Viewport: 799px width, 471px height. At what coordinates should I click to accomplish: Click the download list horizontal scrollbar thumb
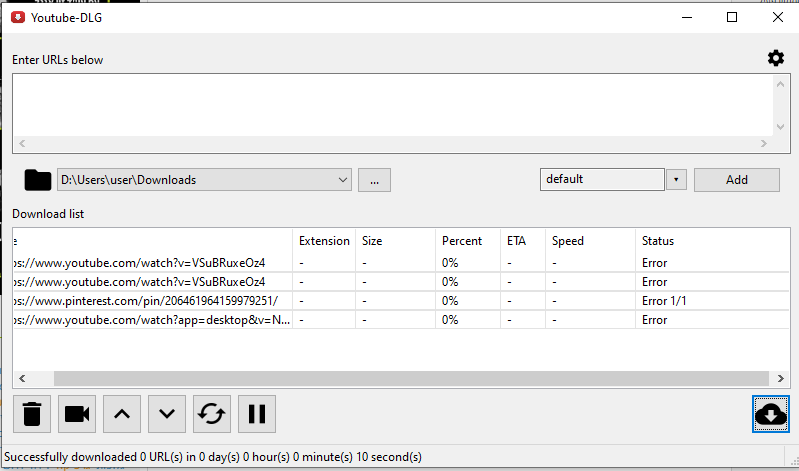411,379
